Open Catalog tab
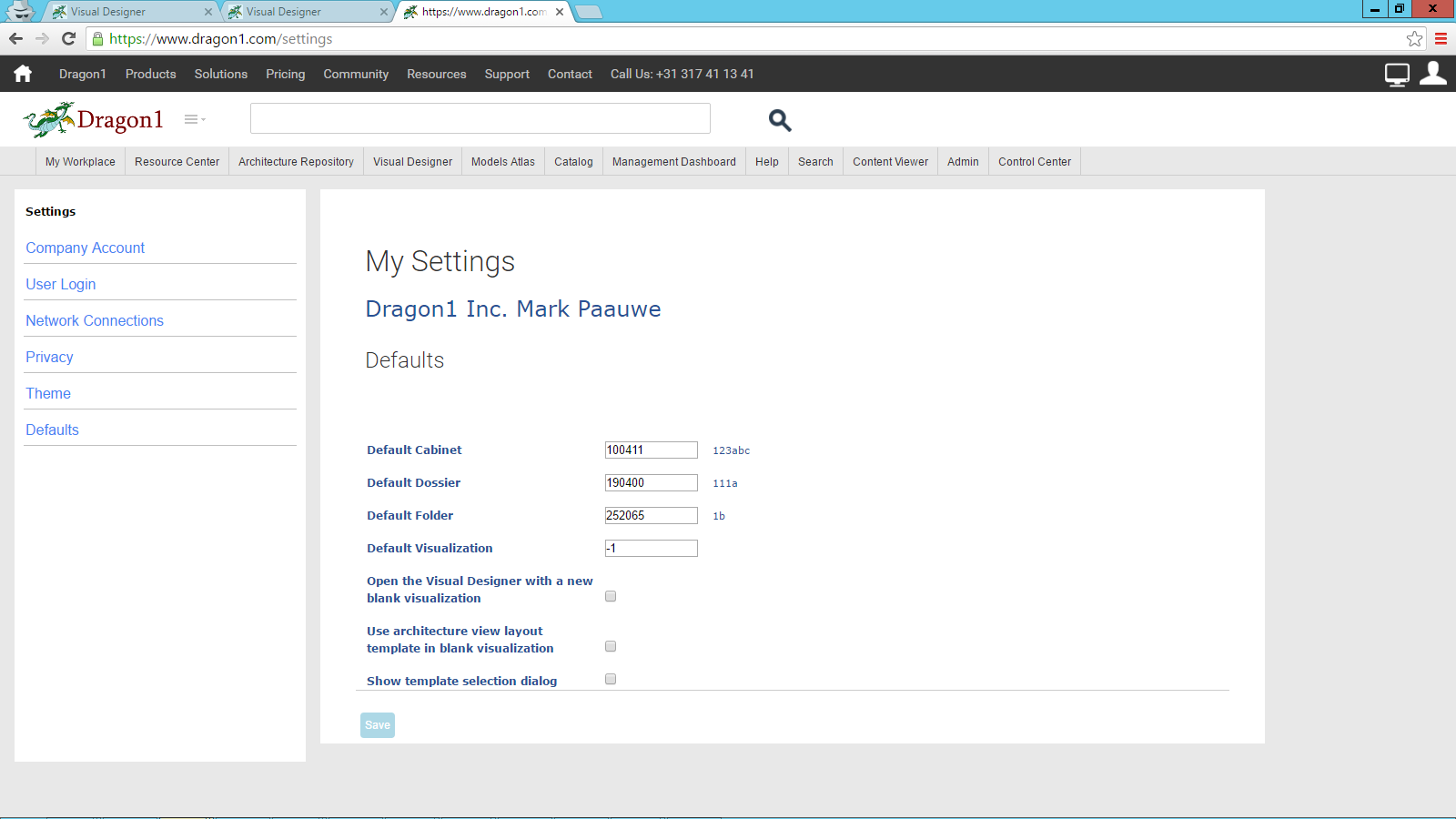1456x819 pixels. pyautogui.click(x=573, y=161)
